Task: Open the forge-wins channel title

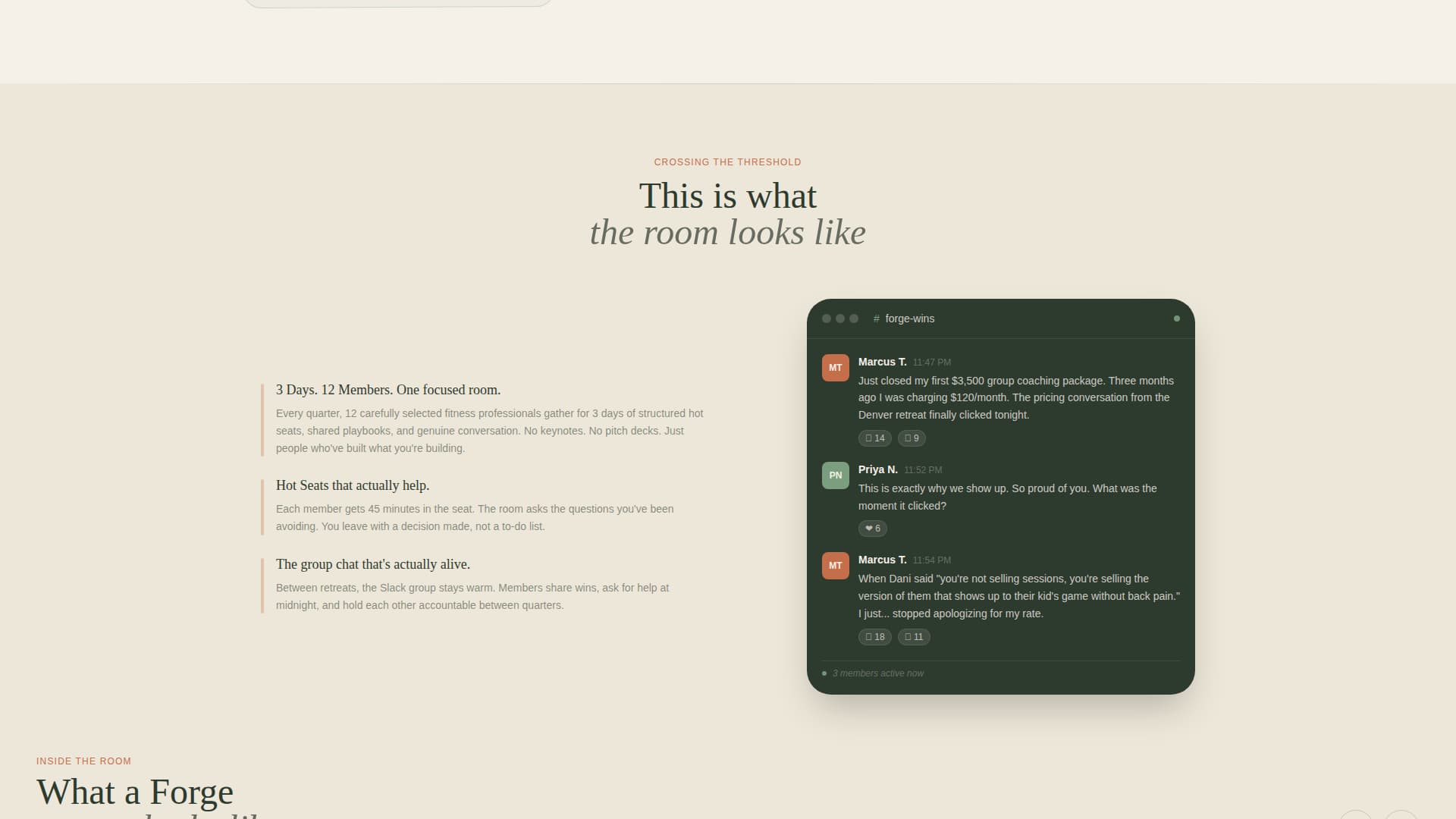Action: click(910, 318)
